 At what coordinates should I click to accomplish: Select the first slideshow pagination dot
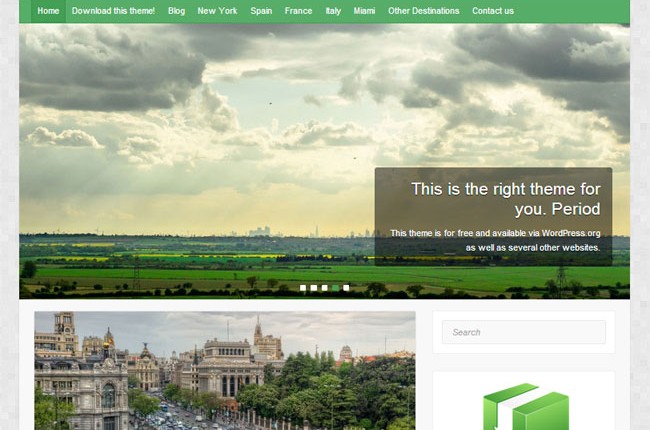(303, 287)
